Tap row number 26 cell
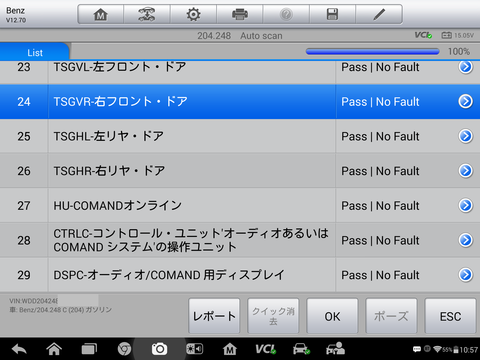Screen dimensions: 480x360 coord(24,171)
